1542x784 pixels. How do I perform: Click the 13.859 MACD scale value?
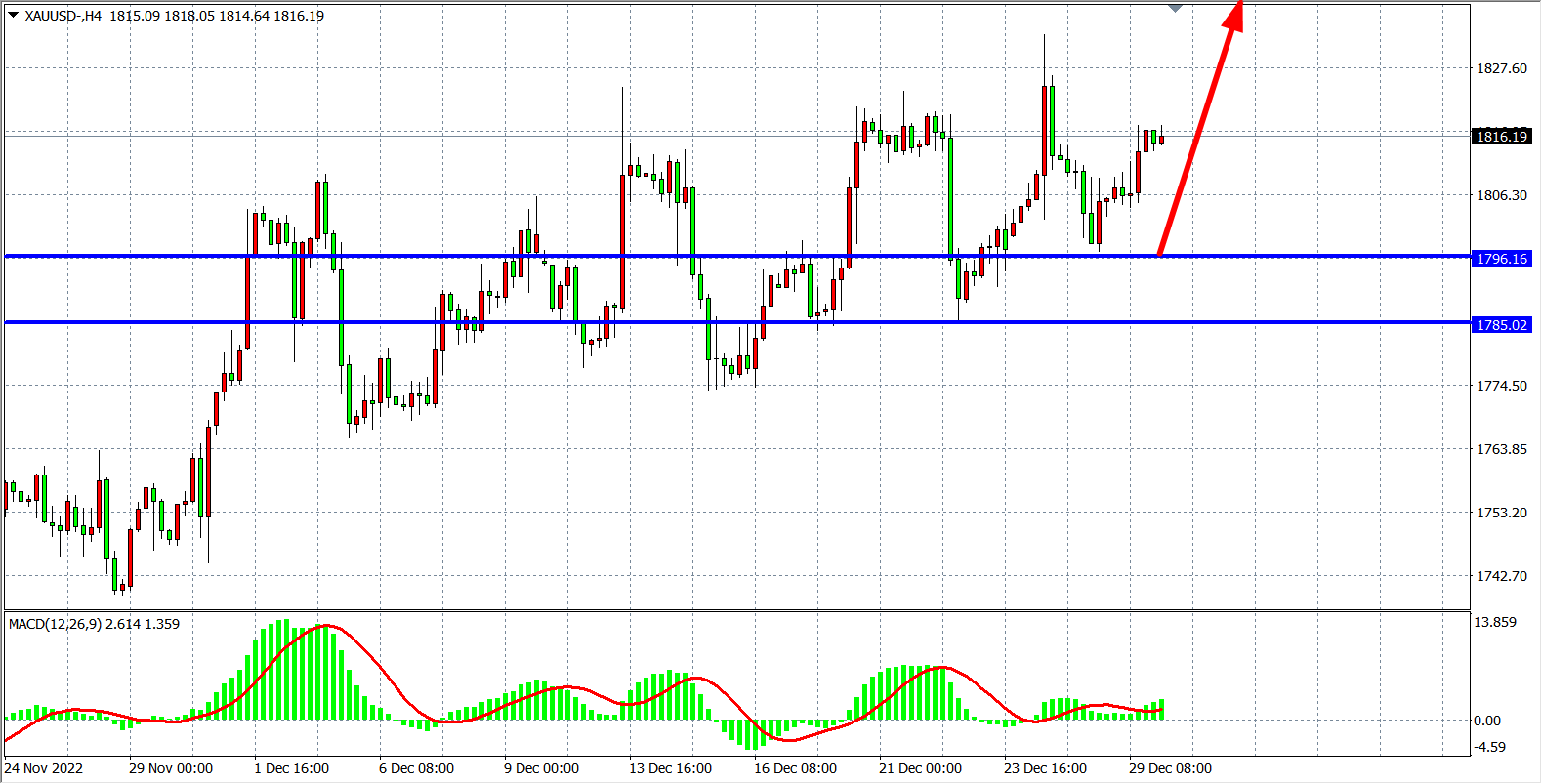1494,622
